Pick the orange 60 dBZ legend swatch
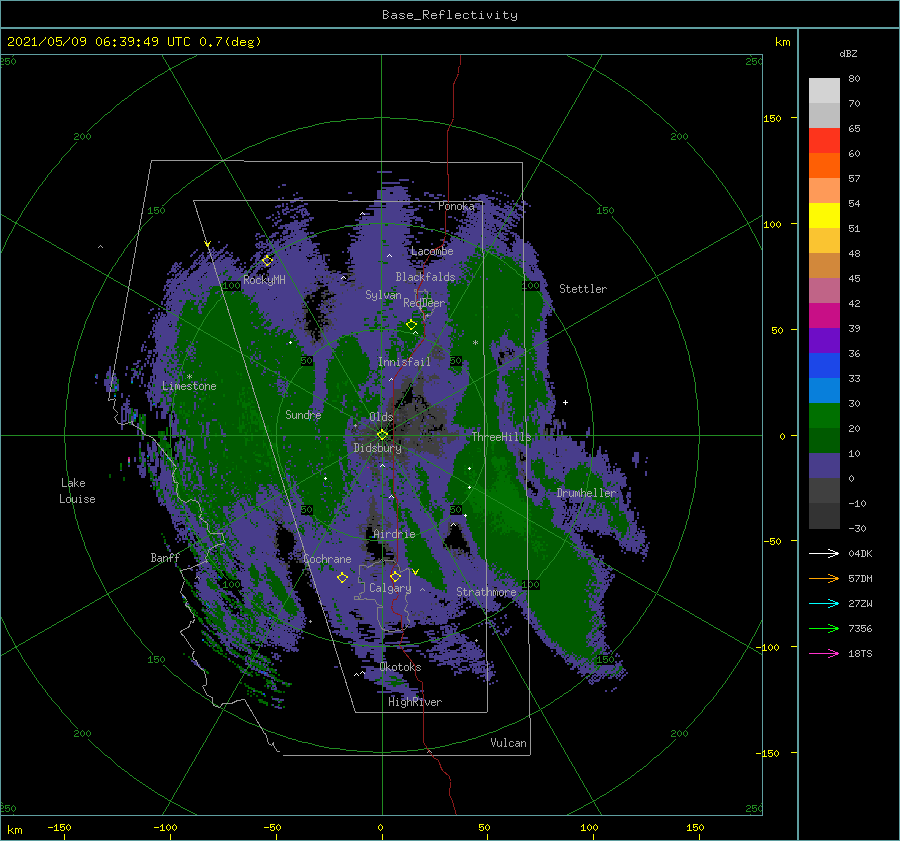The height and width of the screenshot is (841, 900). [824, 166]
